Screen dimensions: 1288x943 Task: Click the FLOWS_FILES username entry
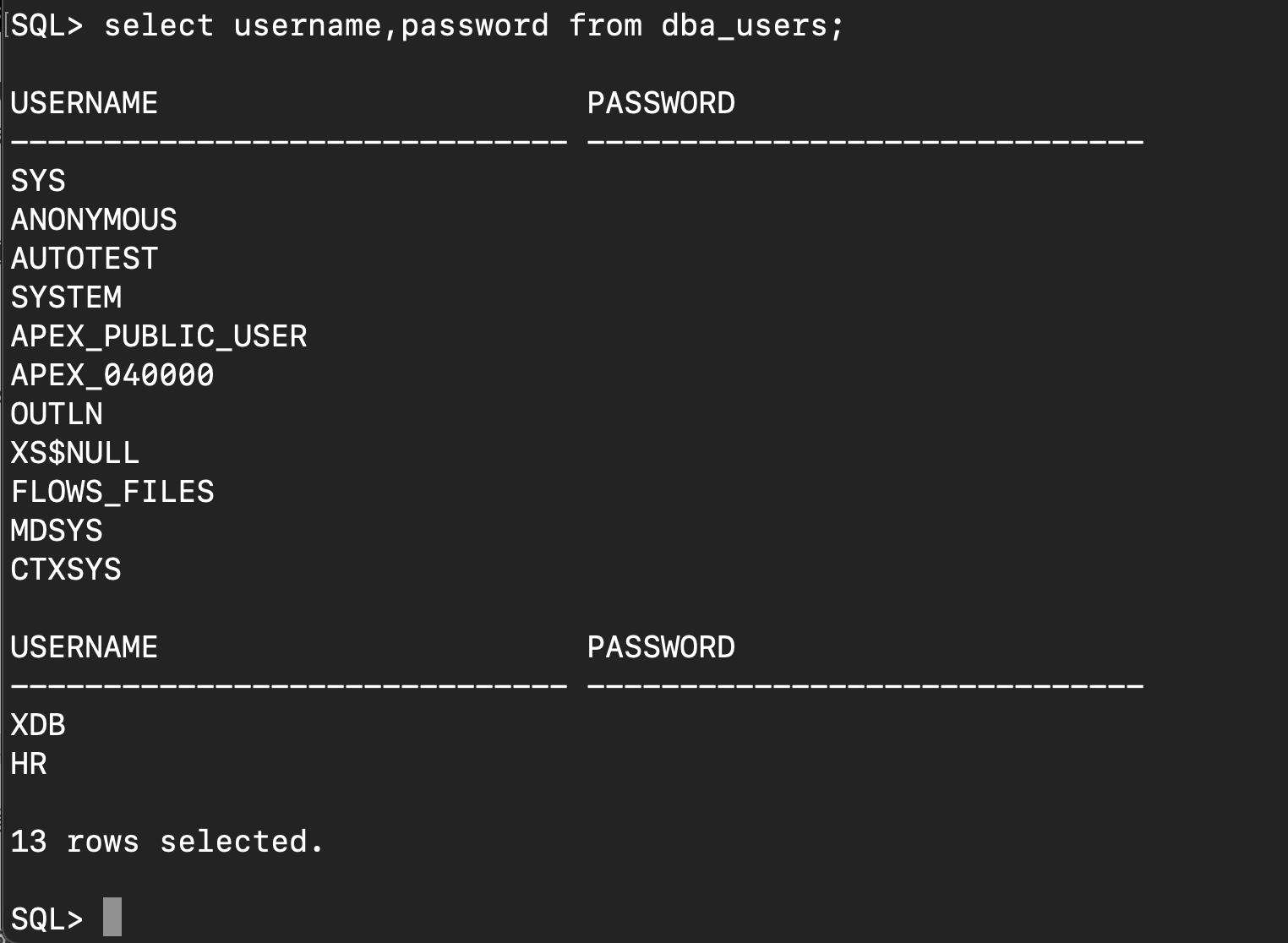click(112, 492)
